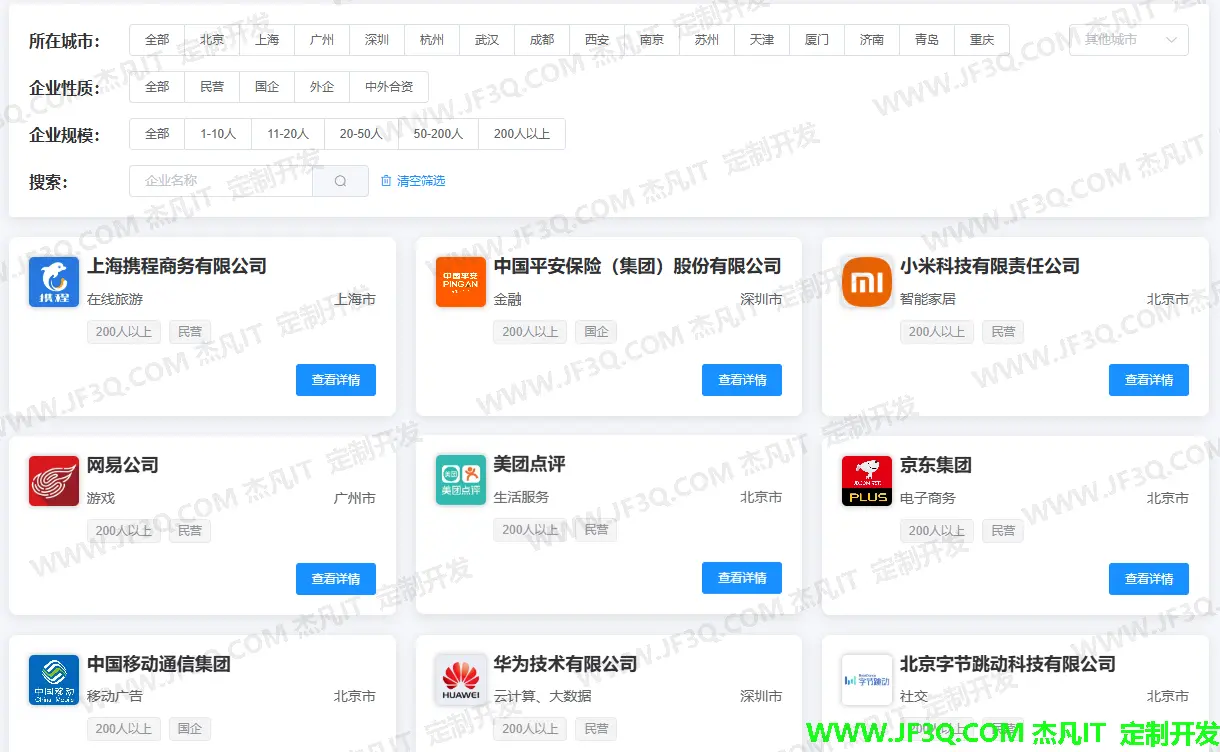Open the 华为技术有限公司 company title

pos(565,664)
